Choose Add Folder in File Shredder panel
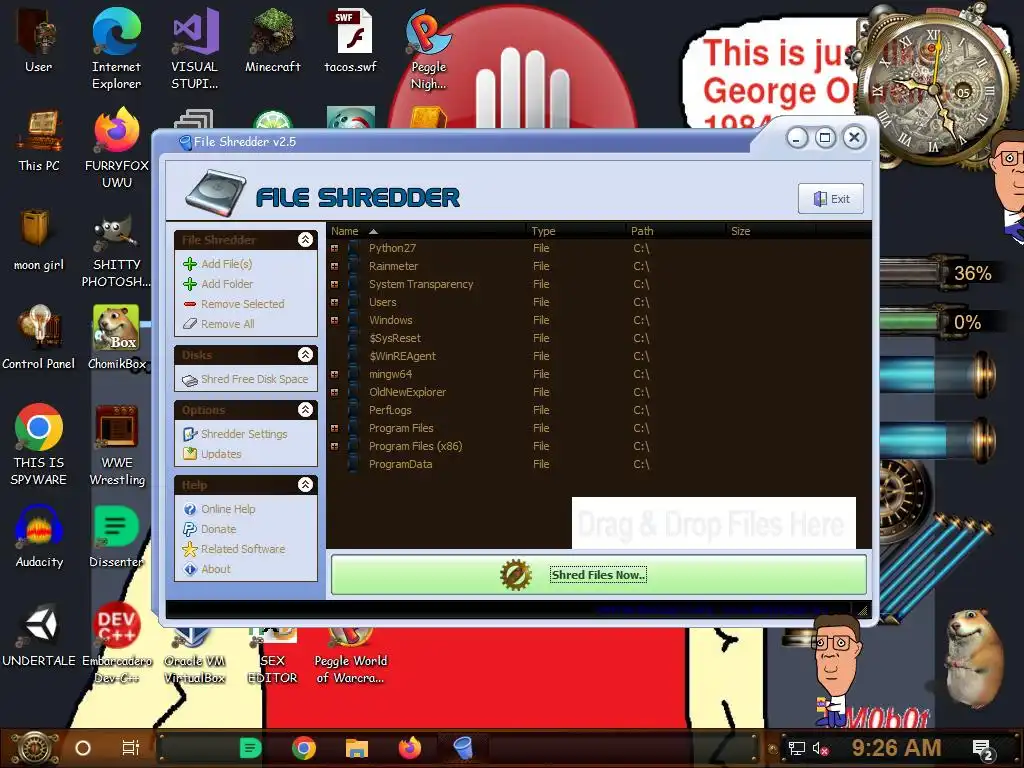This screenshot has height=768, width=1024. tap(226, 284)
